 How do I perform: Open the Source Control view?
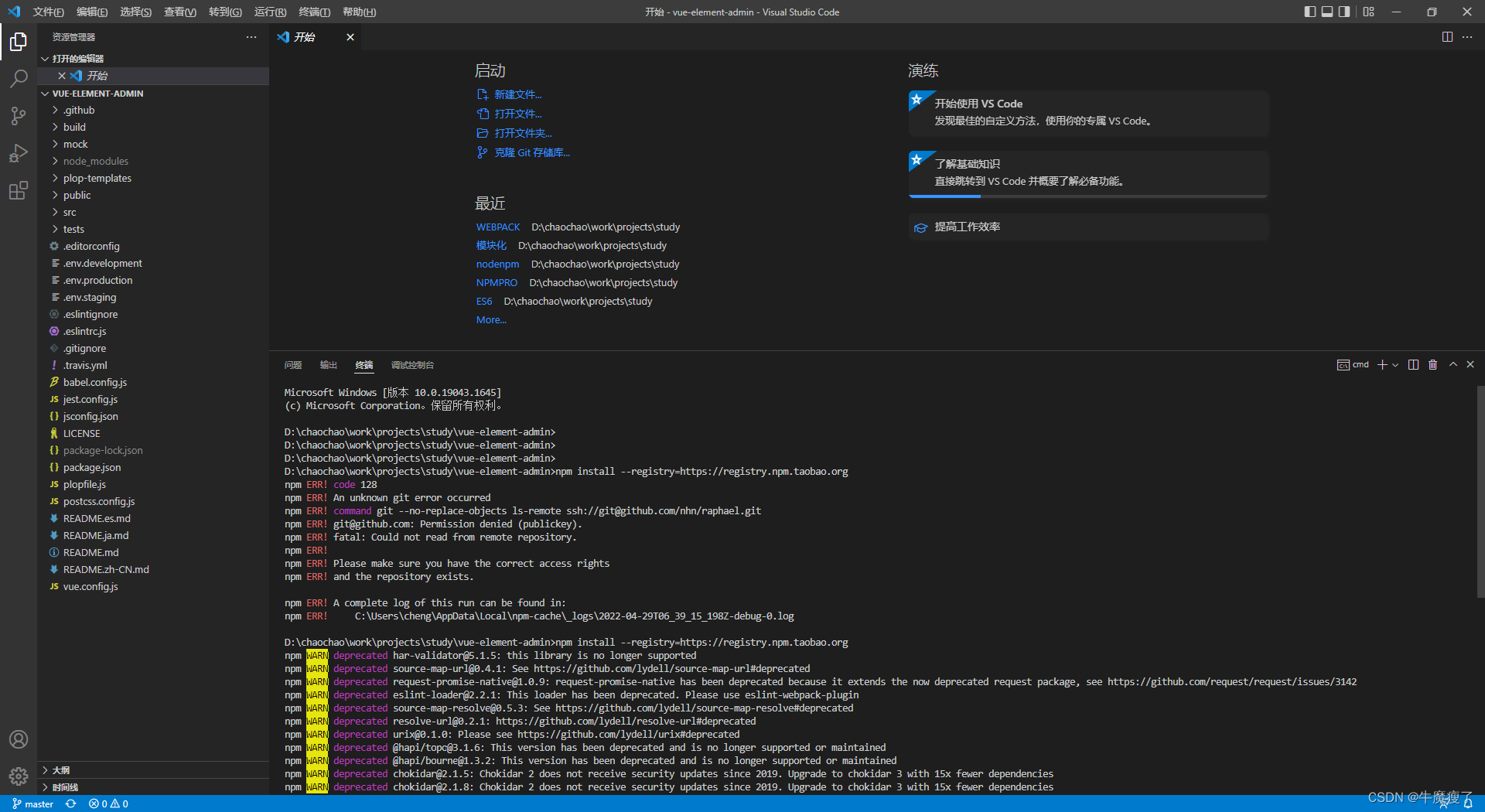[x=19, y=116]
